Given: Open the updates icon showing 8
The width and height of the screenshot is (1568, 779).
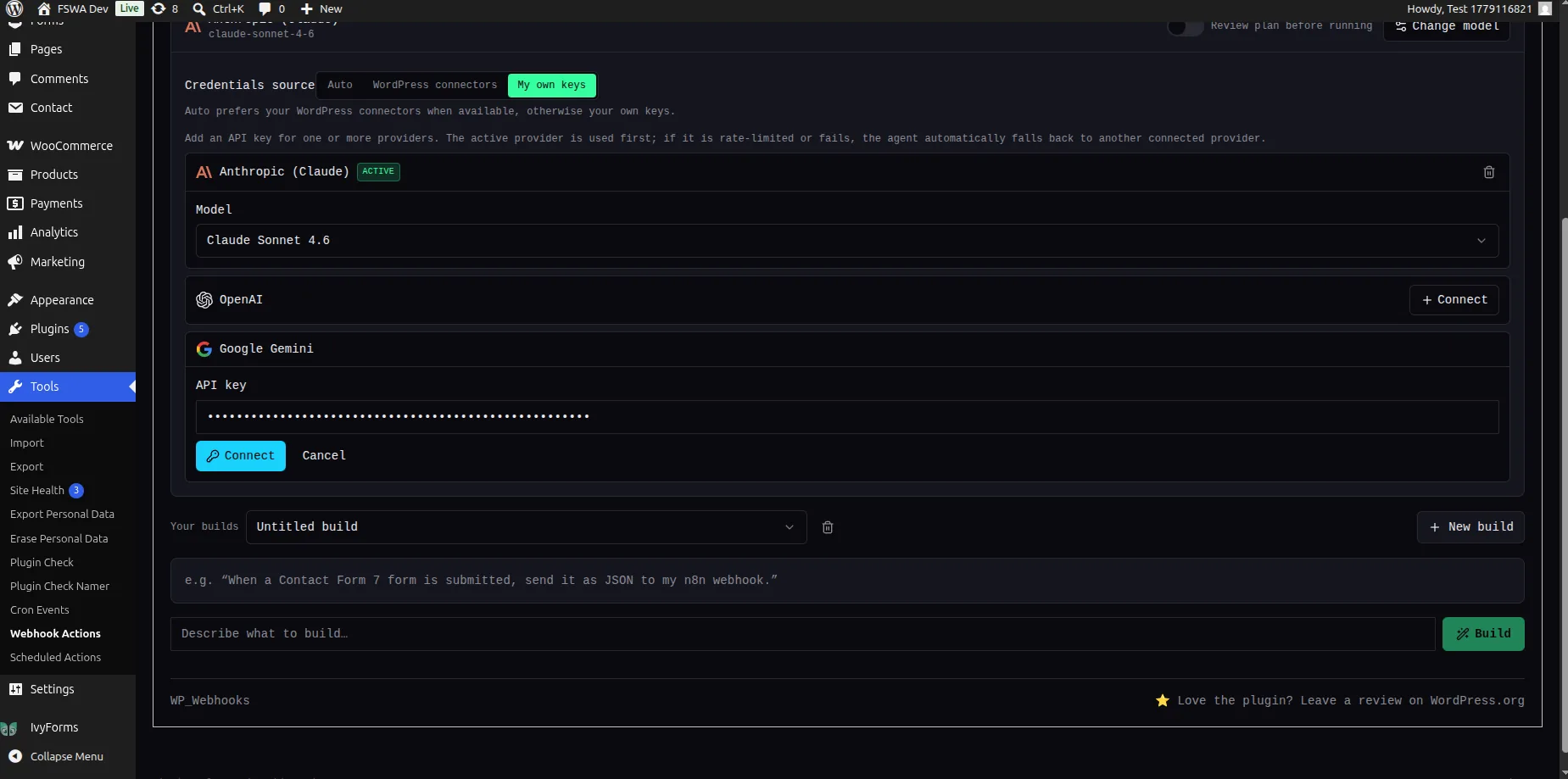Looking at the screenshot, I should pyautogui.click(x=159, y=9).
